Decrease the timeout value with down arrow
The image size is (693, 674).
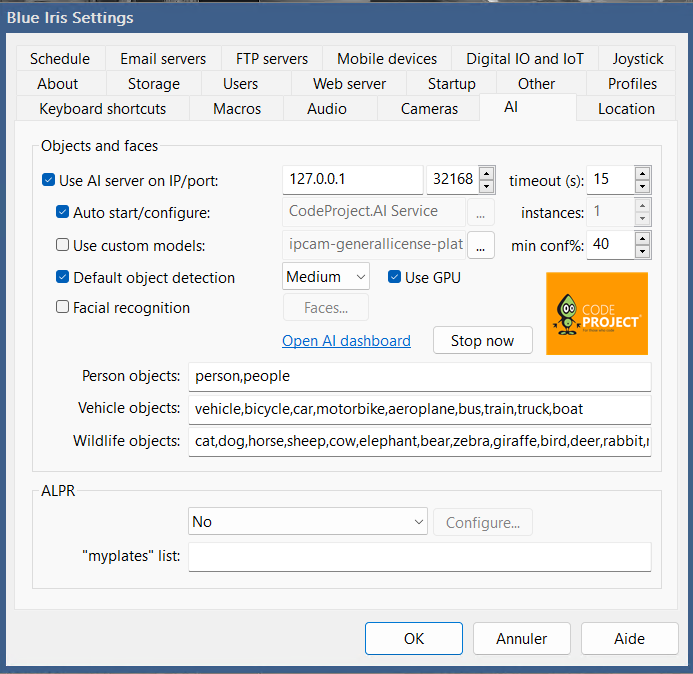coord(642,187)
